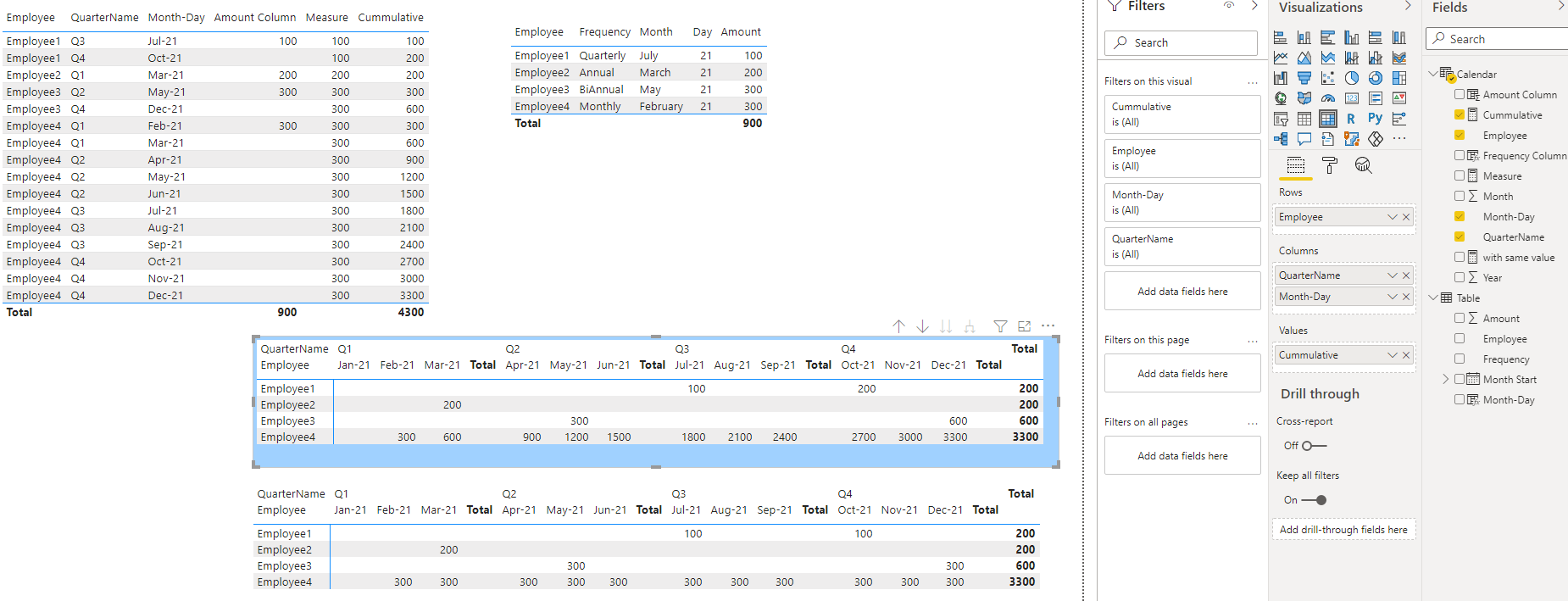1568x601 pixels.
Task: Select the gauge visual
Action: (1328, 98)
